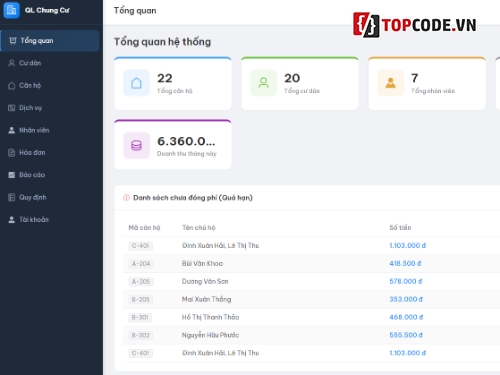Click the B-205 apartment code tag
Viewport: 500px width, 375px height.
pos(141,299)
